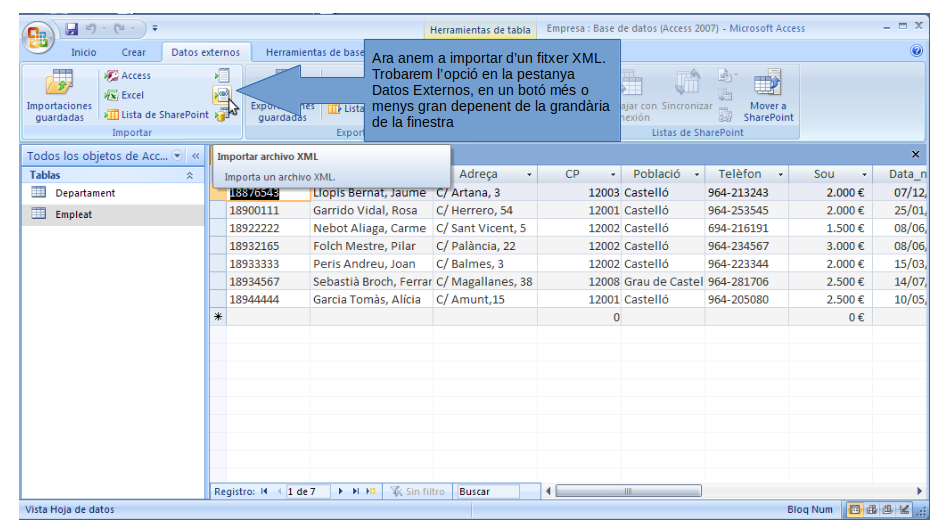943x530 pixels.
Task: Click the horizontal scrollbar thumb
Action: click(628, 491)
